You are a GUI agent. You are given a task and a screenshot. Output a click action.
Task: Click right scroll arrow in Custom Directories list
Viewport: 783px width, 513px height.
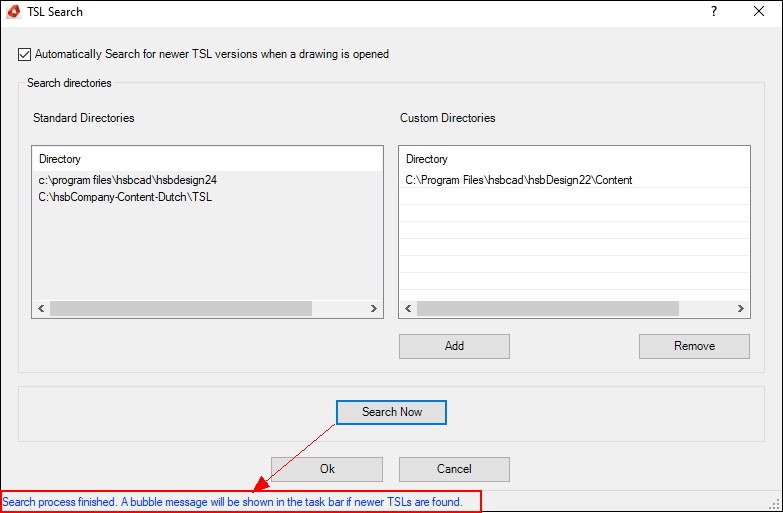coord(741,309)
